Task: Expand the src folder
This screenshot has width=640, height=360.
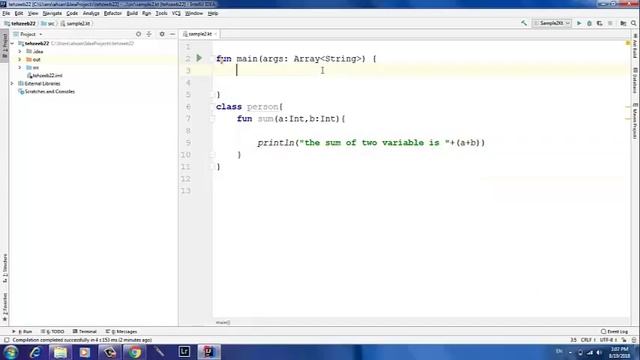Action: pos(20,67)
